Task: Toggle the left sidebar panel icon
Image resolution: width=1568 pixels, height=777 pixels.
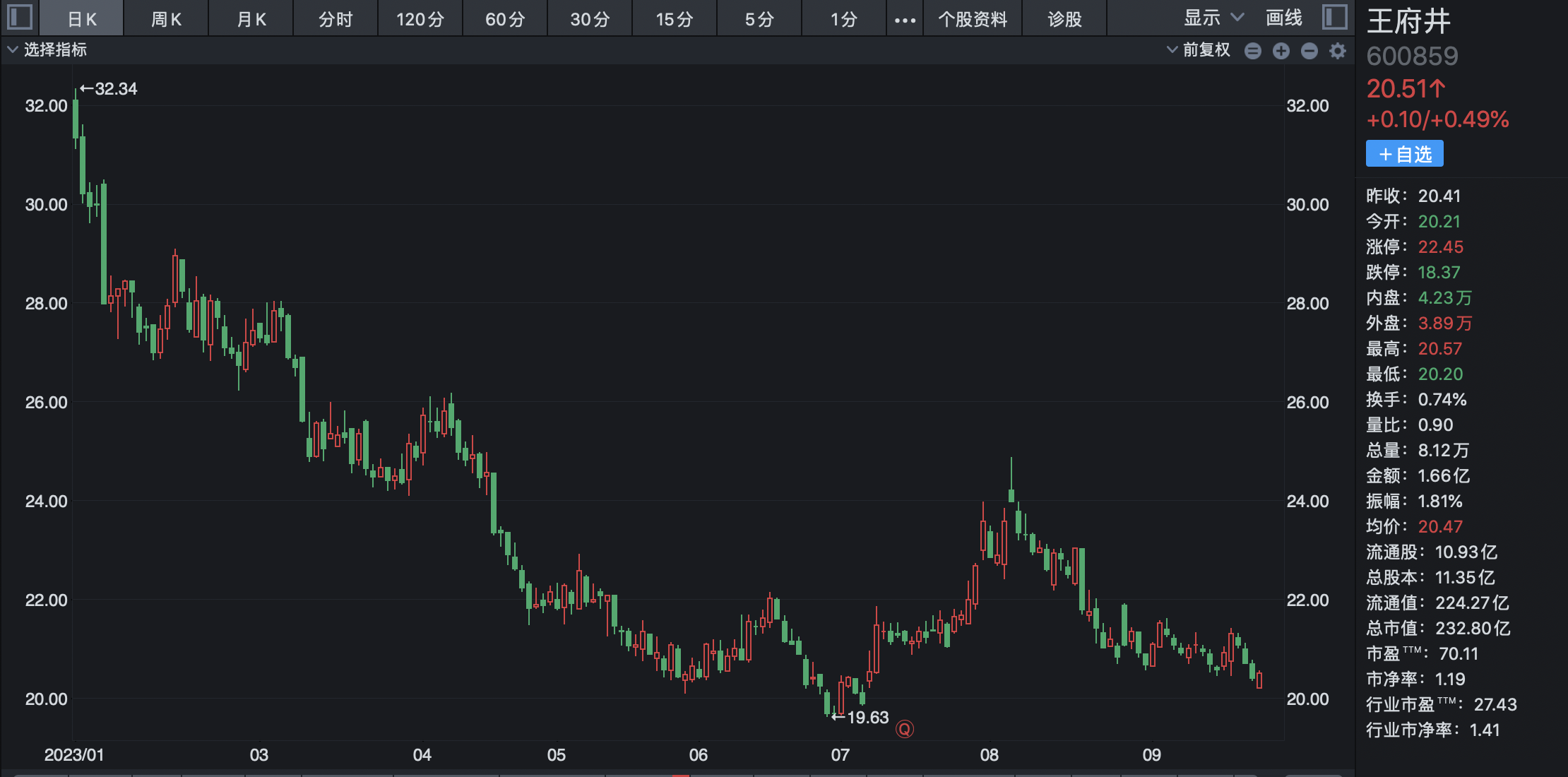Action: [x=20, y=17]
